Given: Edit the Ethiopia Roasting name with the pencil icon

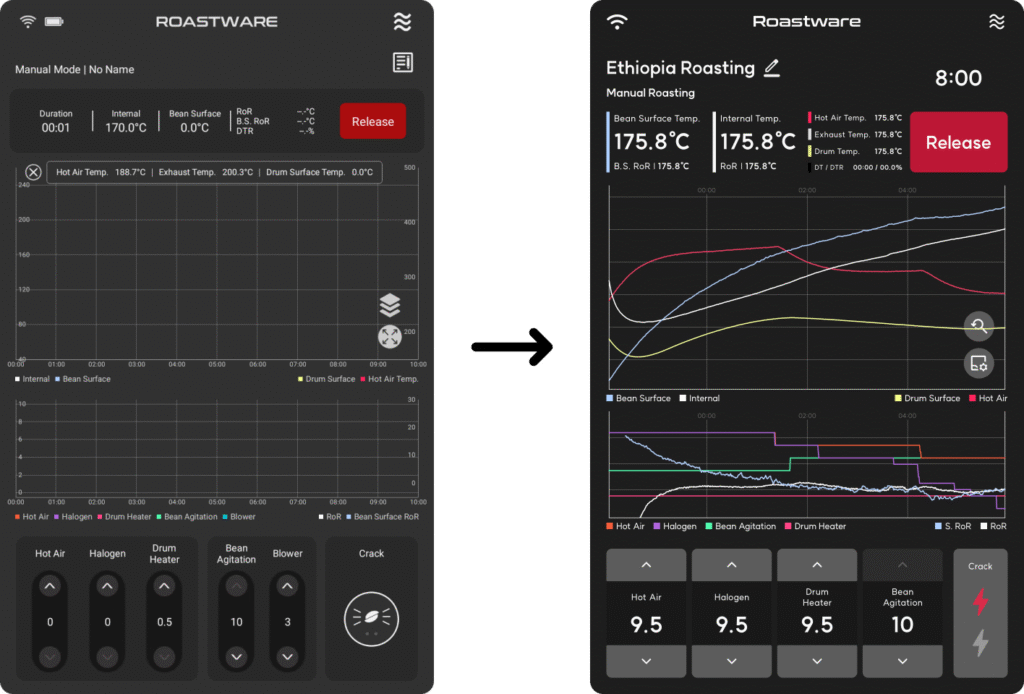Looking at the screenshot, I should 772,68.
